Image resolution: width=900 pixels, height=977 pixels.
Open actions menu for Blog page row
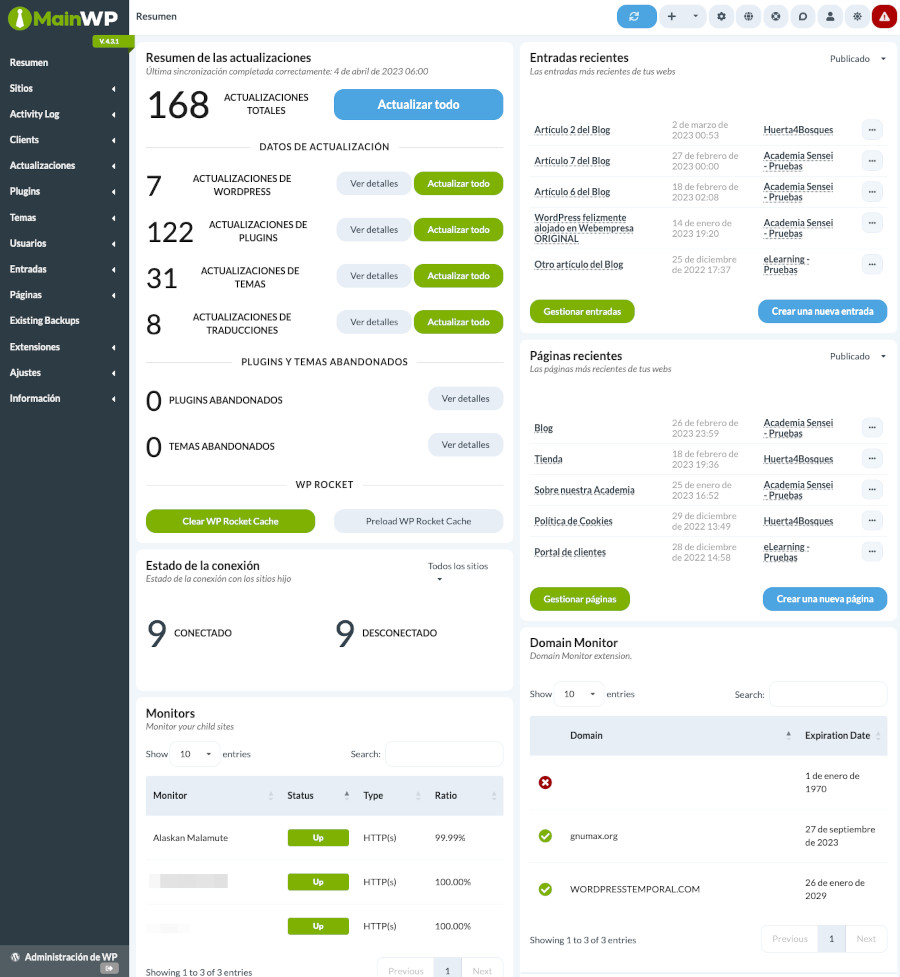click(872, 427)
